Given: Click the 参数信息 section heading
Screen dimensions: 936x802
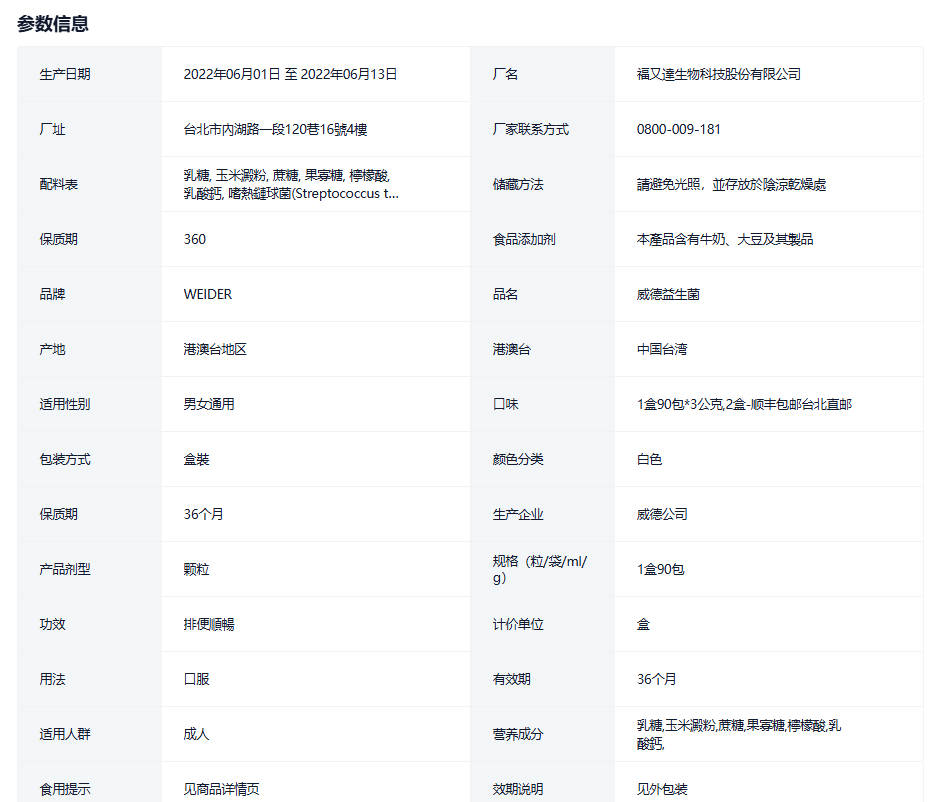Looking at the screenshot, I should point(53,23).
